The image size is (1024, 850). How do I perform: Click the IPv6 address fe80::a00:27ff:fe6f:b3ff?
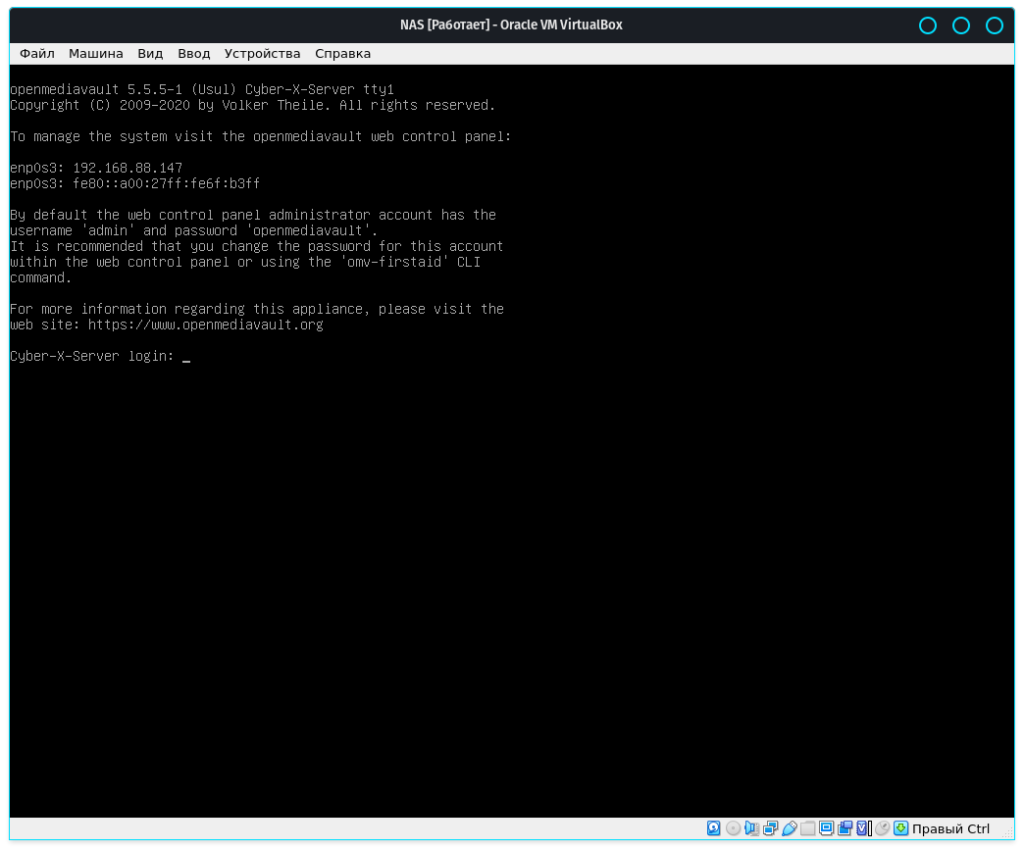click(x=166, y=183)
